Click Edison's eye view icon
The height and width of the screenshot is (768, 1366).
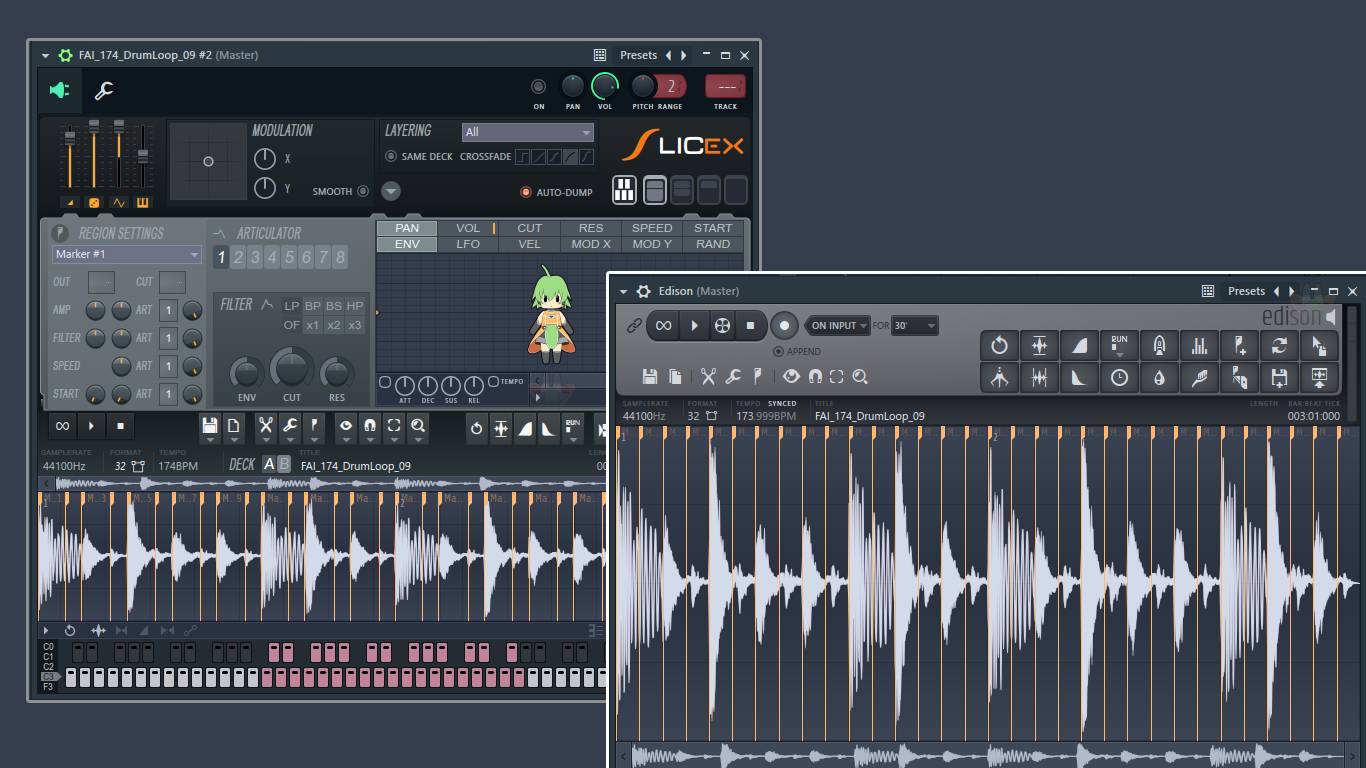tap(791, 376)
